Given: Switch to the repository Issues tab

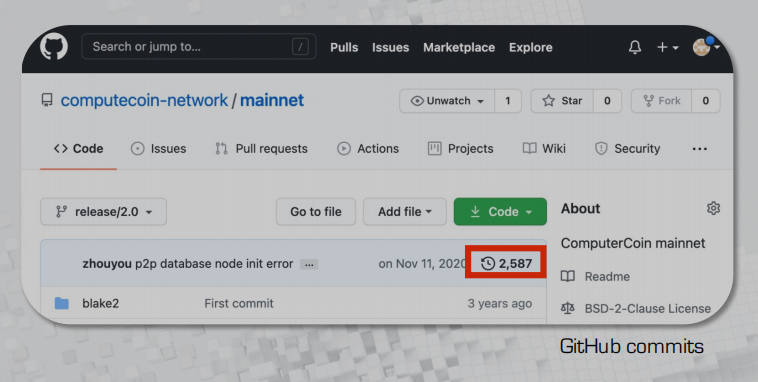Looking at the screenshot, I should pyautogui.click(x=159, y=148).
